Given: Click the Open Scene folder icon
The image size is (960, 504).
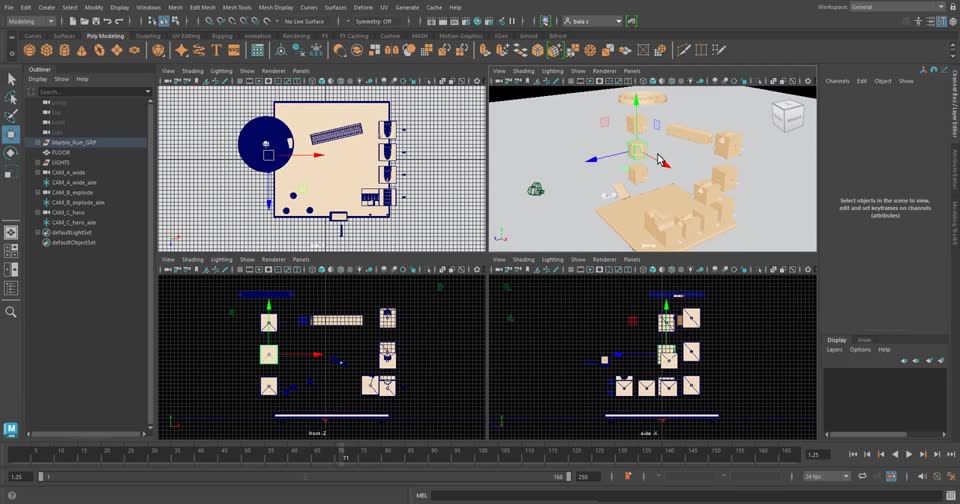Looking at the screenshot, I should pos(84,21).
